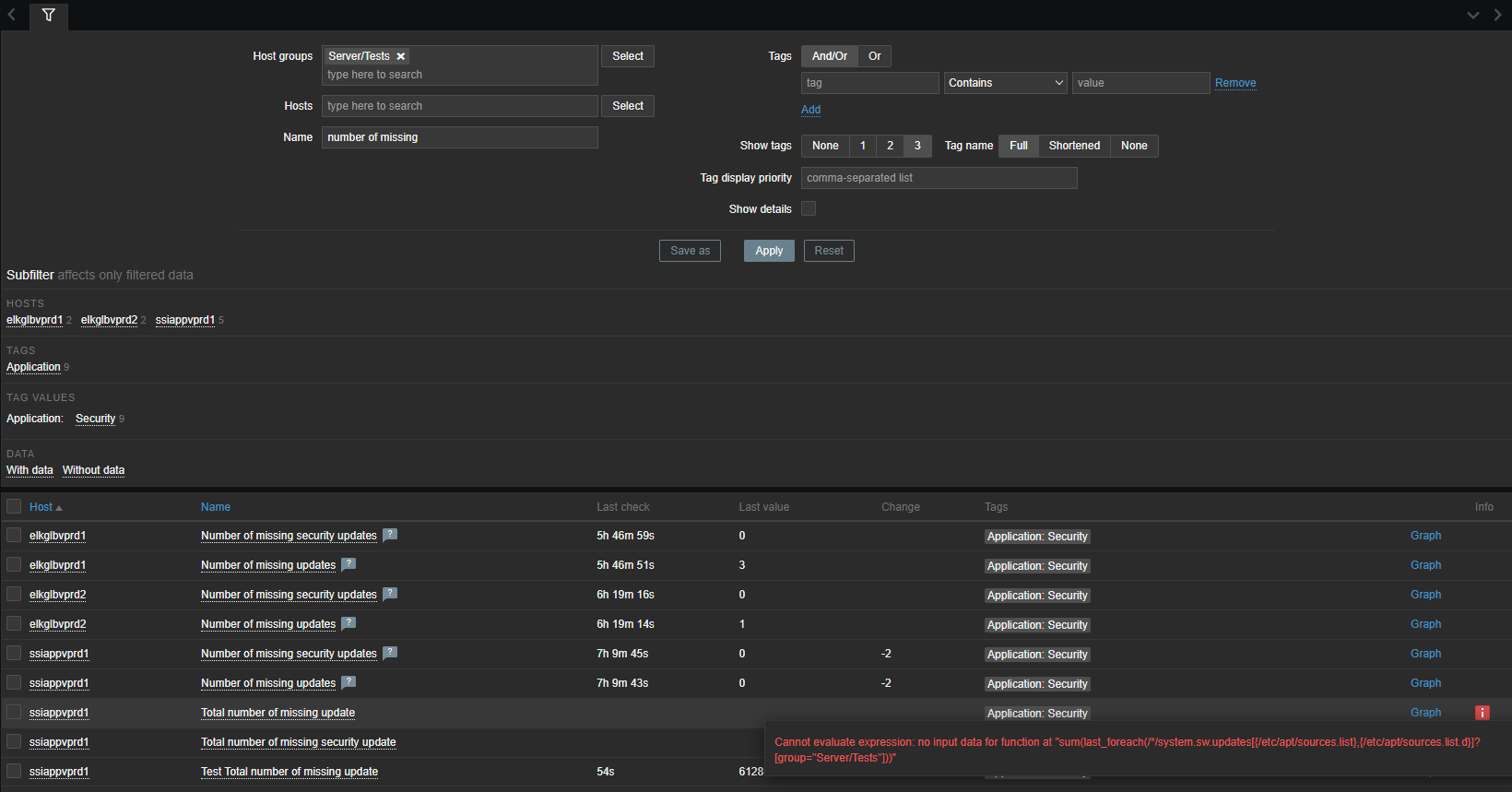Remove the Server/Tests host group chip
The width and height of the screenshot is (1512, 792).
[401, 56]
